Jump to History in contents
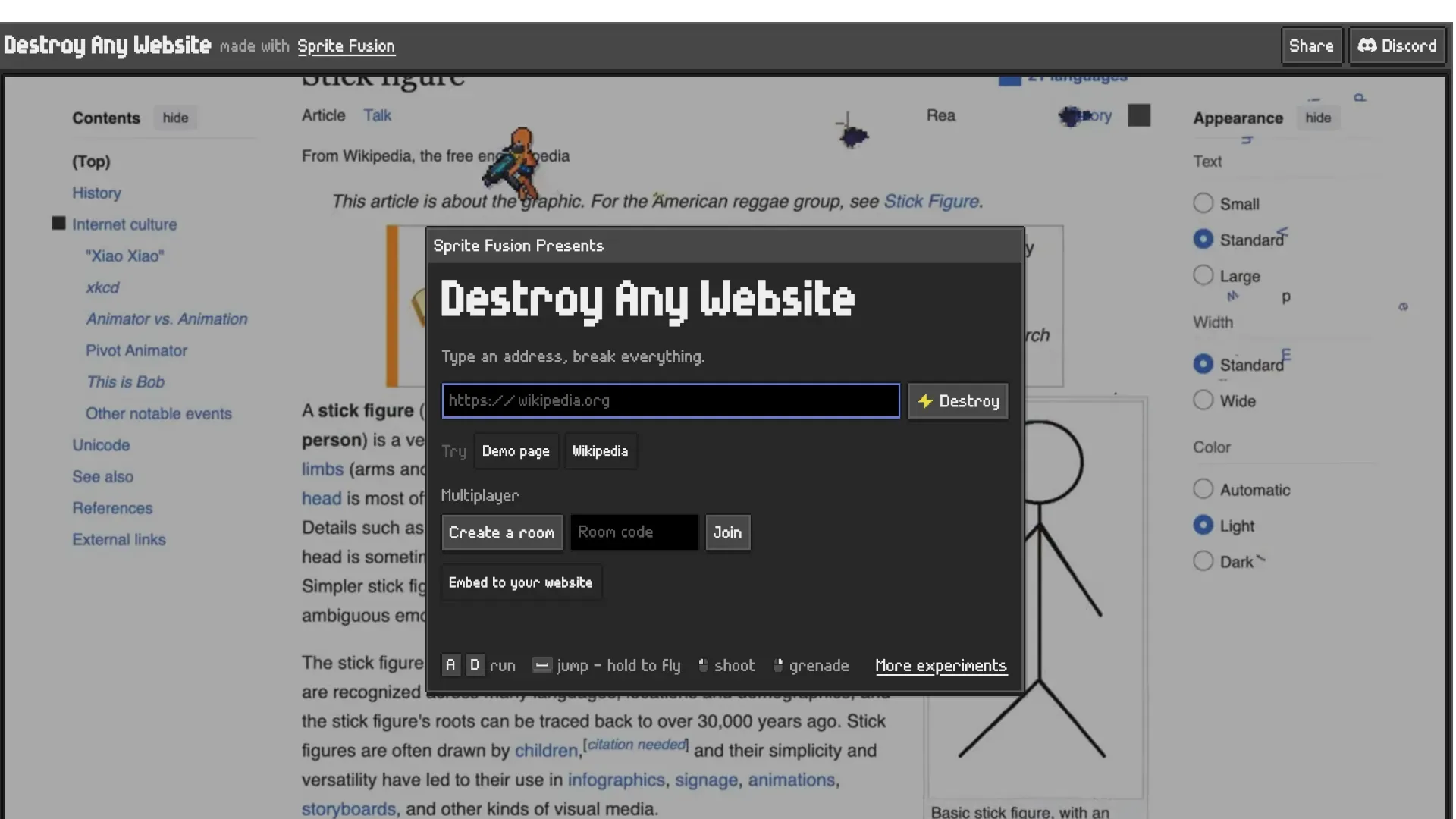The height and width of the screenshot is (819, 1456). pyautogui.click(x=96, y=193)
